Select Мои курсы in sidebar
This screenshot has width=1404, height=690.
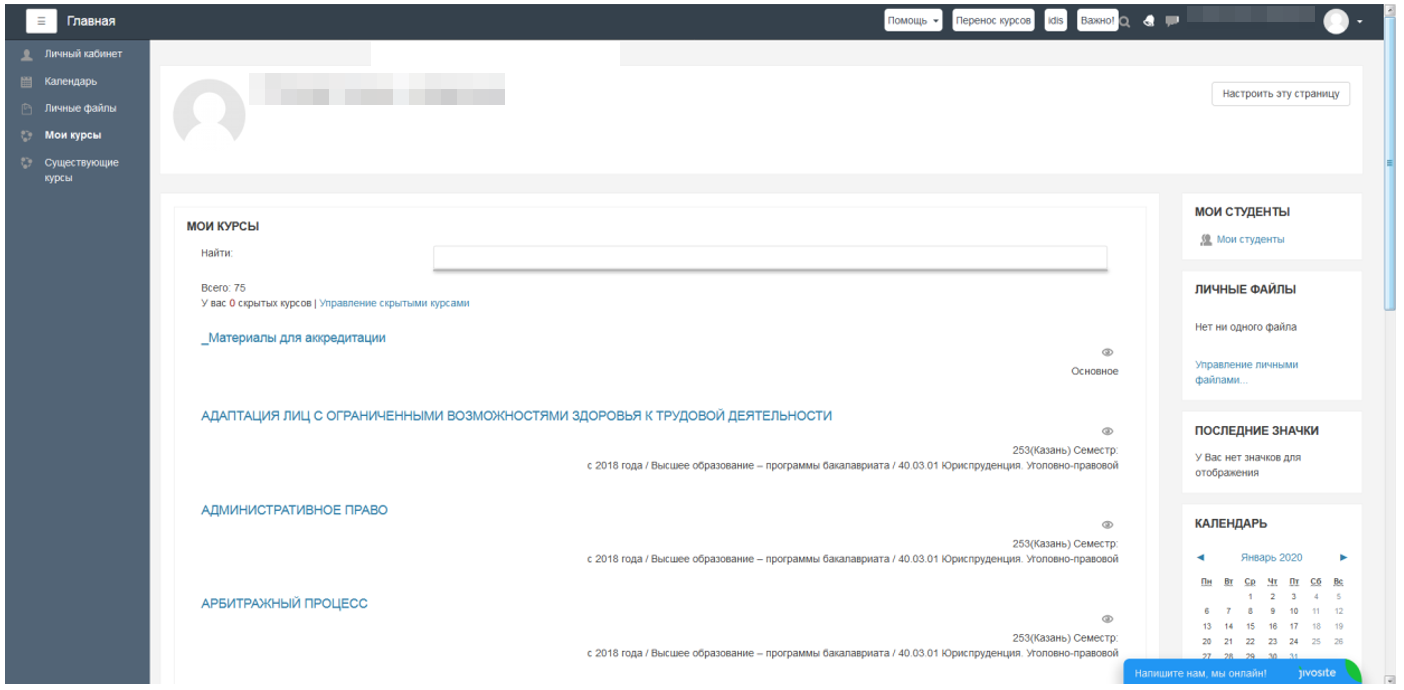pyautogui.click(x=73, y=136)
